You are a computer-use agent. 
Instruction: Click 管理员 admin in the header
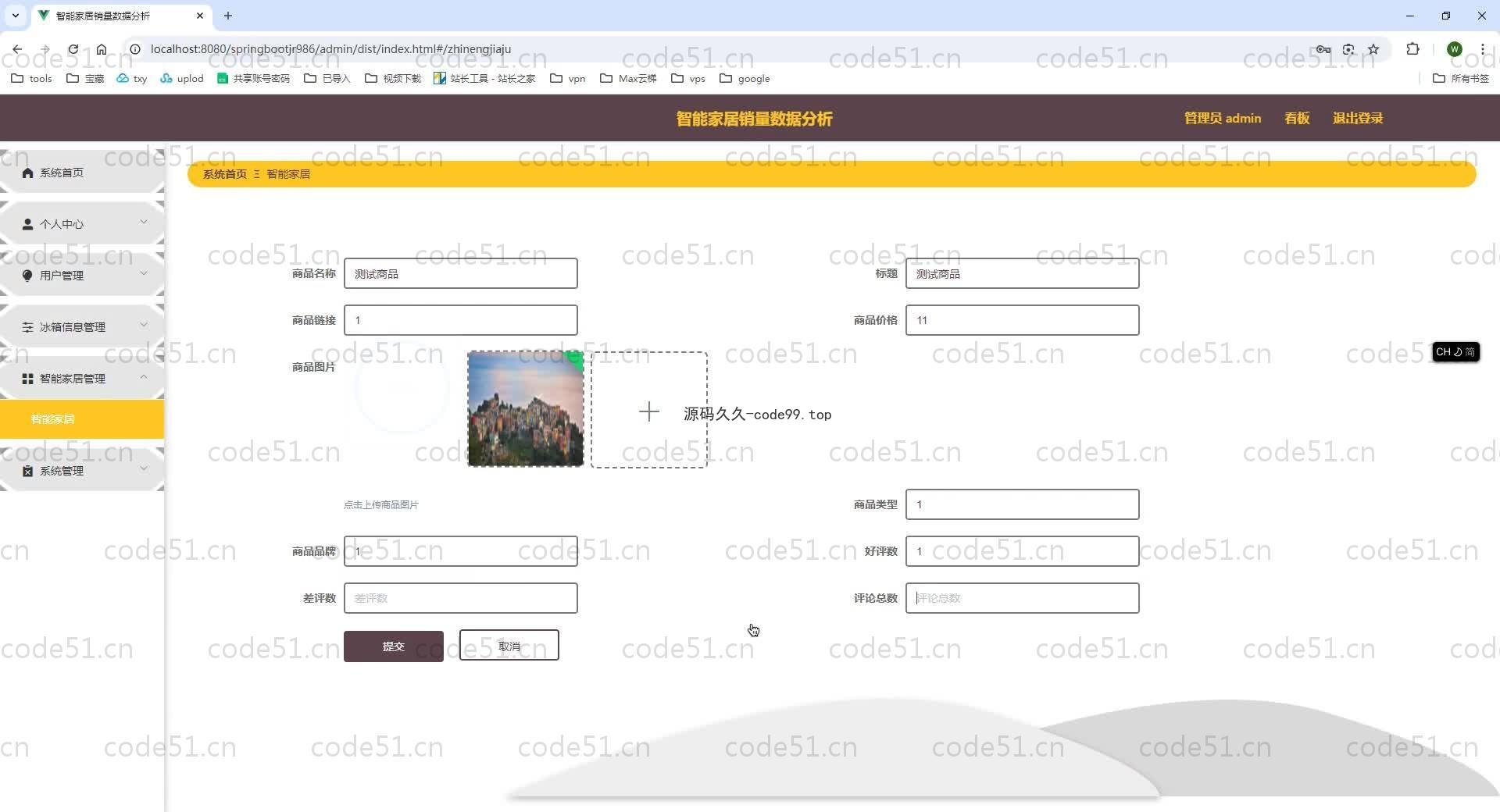pyautogui.click(x=1222, y=119)
